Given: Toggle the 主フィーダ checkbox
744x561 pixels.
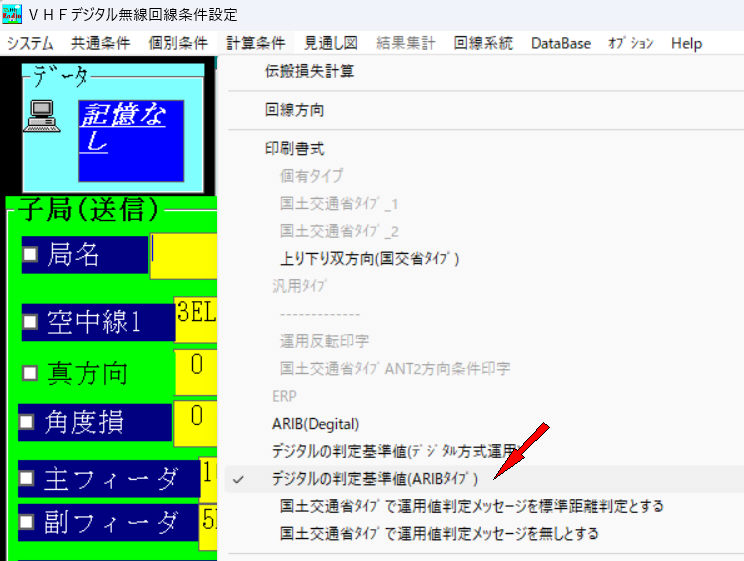Looking at the screenshot, I should pos(30,479).
